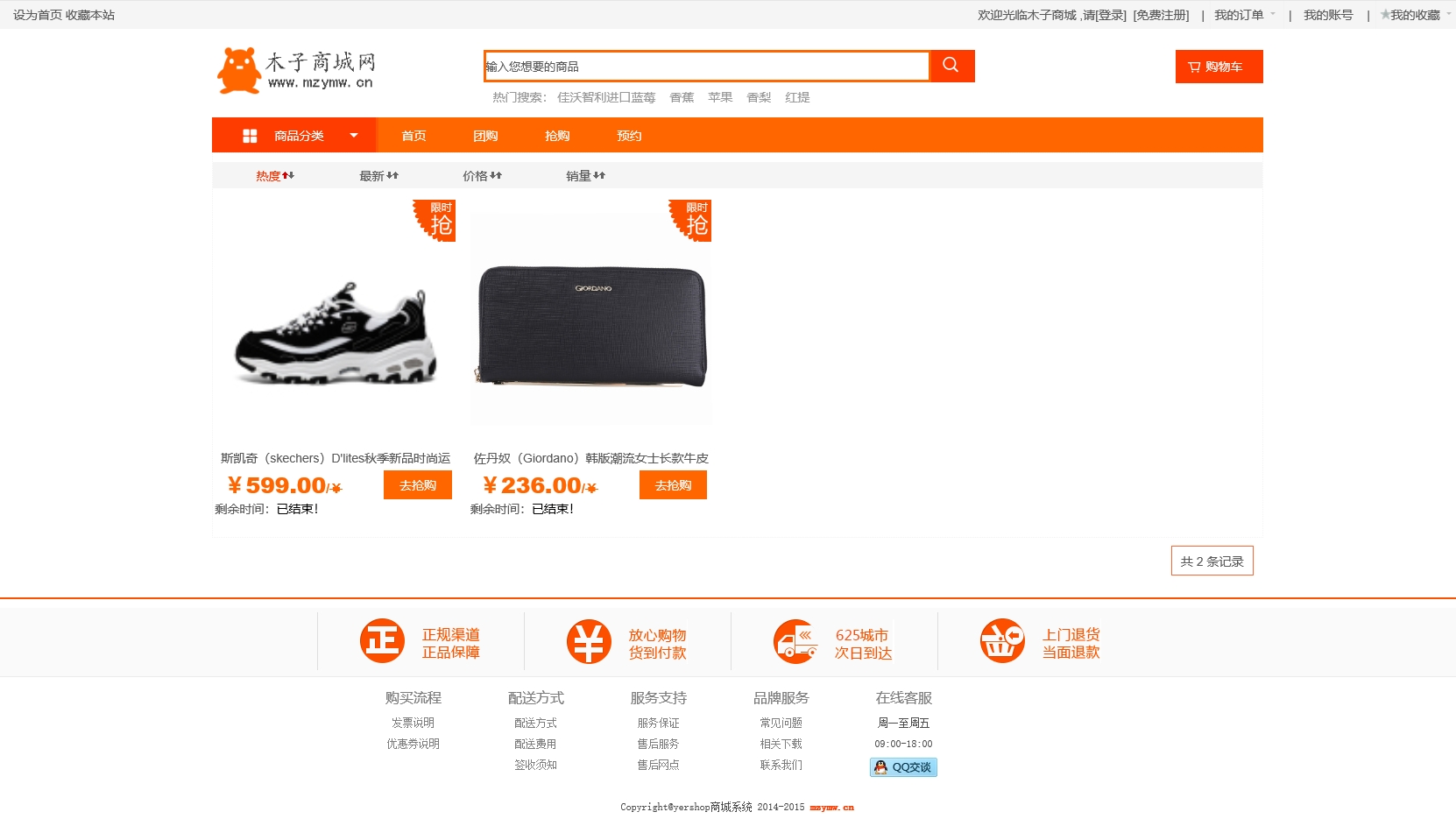
Task: Open the 佐丹奴 Giordano product title
Action: [x=591, y=458]
